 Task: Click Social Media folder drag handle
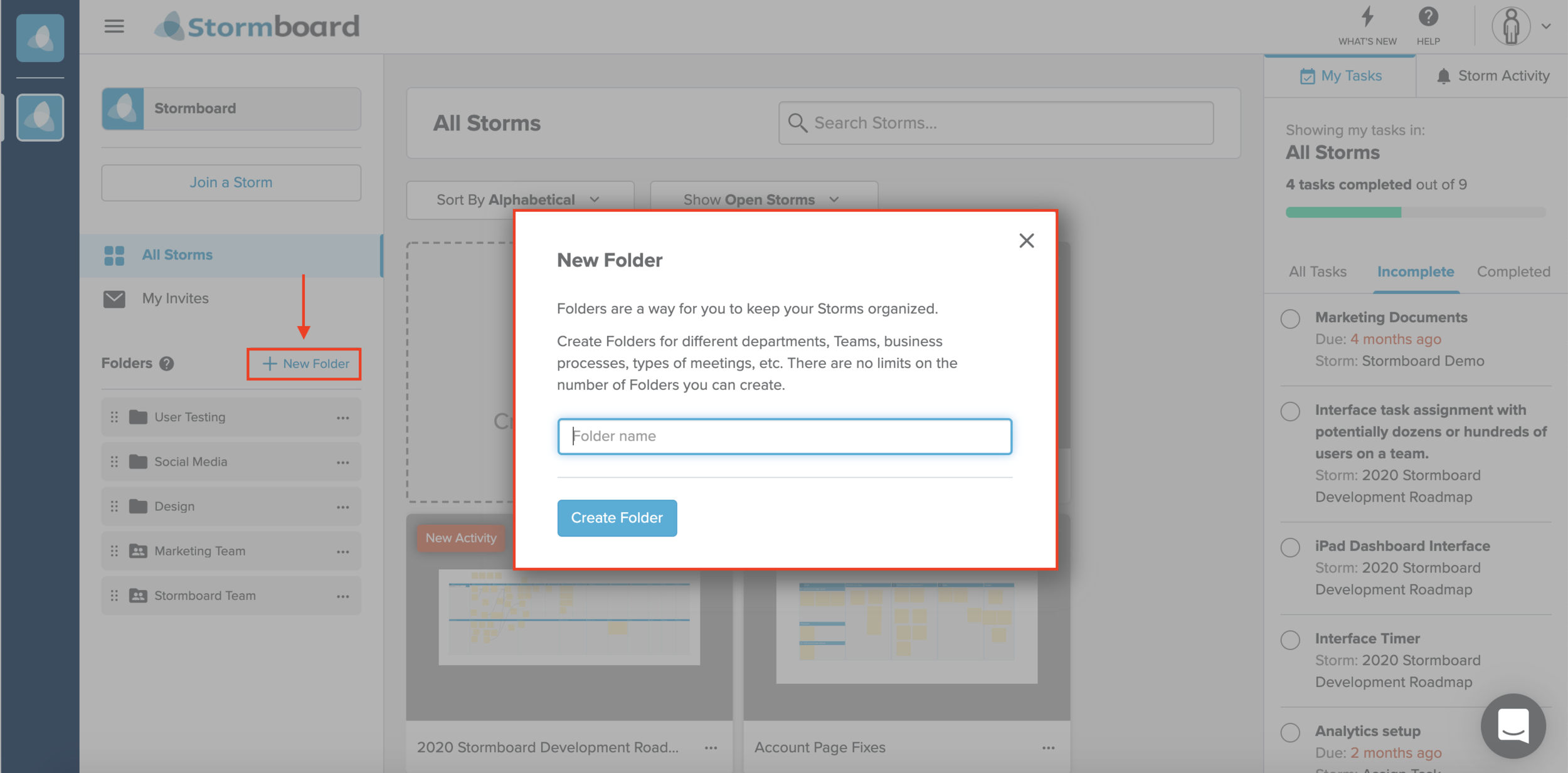tap(114, 461)
